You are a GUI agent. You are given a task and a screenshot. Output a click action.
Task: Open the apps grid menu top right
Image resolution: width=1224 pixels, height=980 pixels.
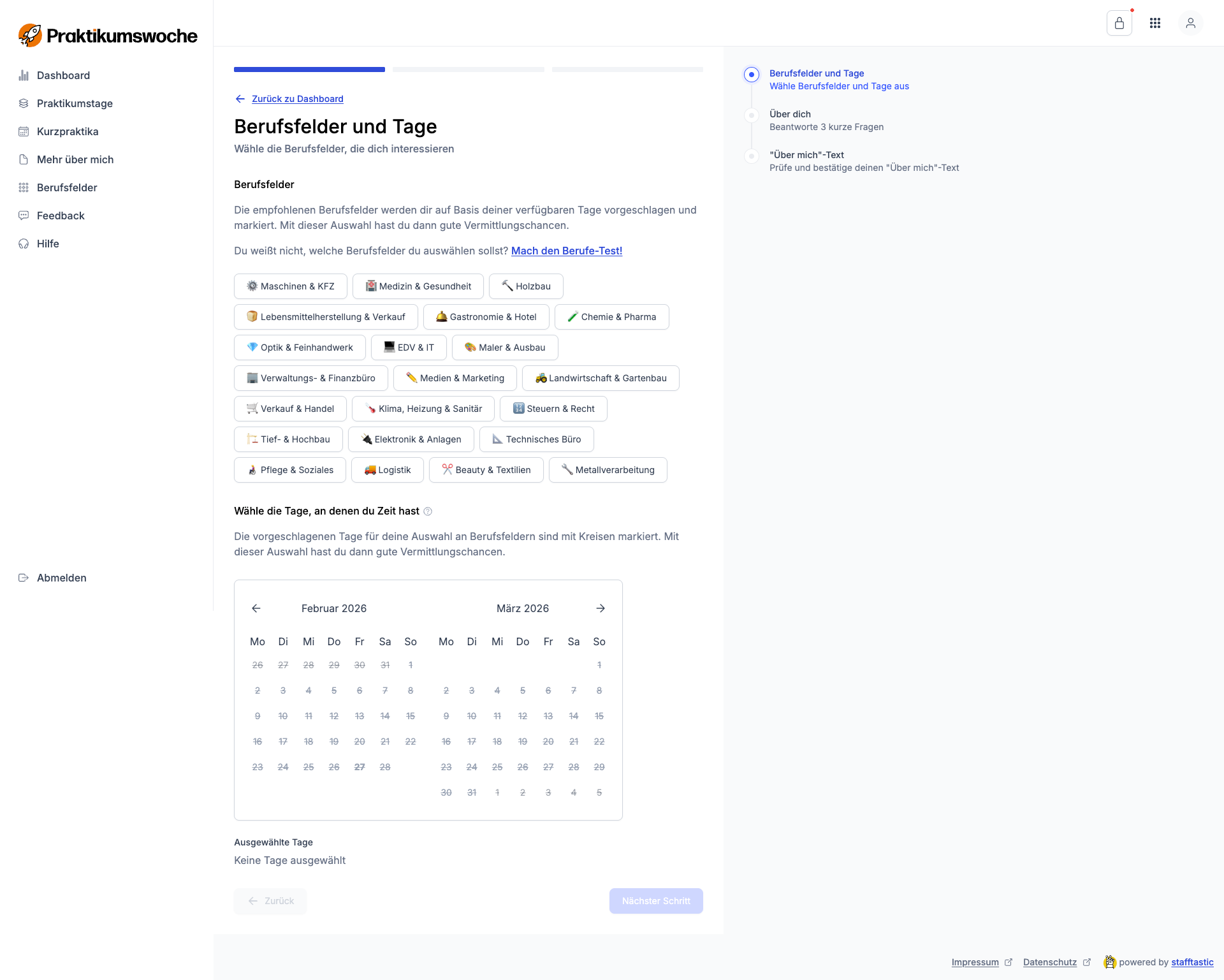pyautogui.click(x=1155, y=23)
